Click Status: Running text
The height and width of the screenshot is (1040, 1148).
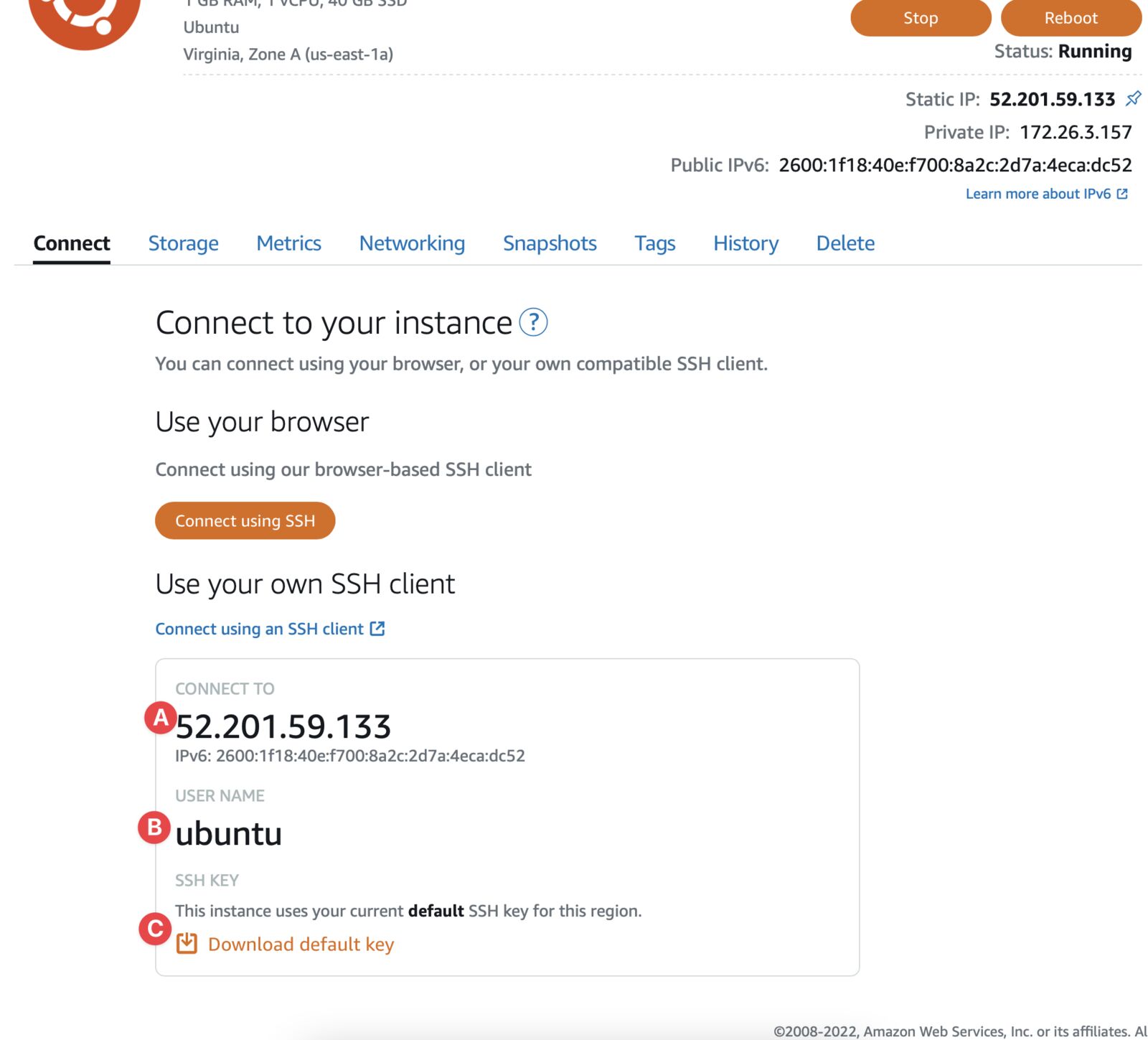pyautogui.click(x=1063, y=52)
